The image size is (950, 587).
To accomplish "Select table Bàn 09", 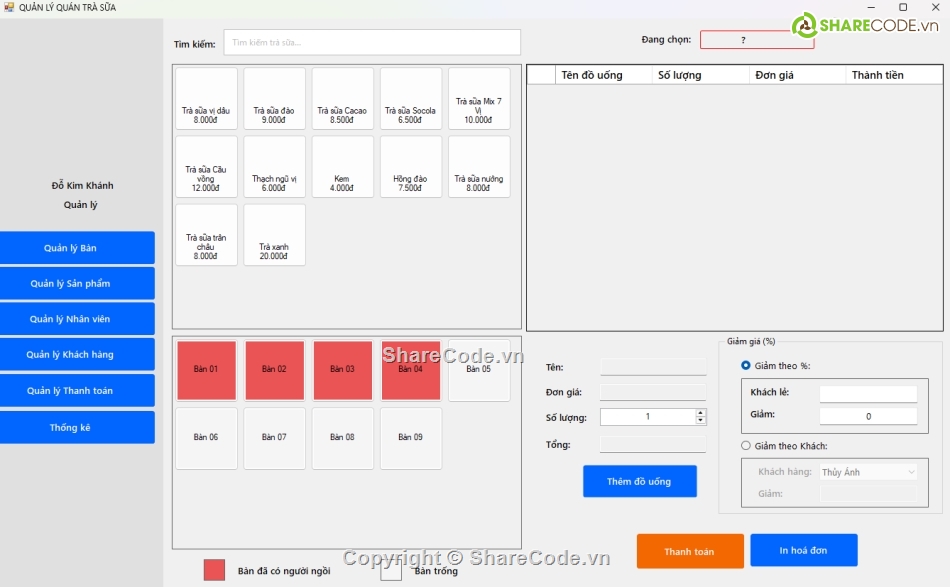I will 411,438.
